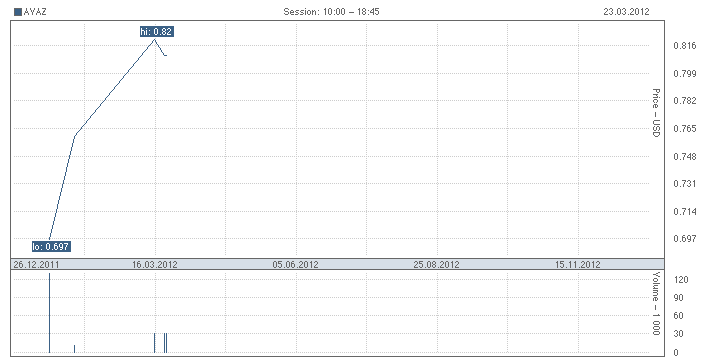Click the Session: 10:00 – 18:45 text
Viewport: 718px width, 360px height.
(331, 12)
